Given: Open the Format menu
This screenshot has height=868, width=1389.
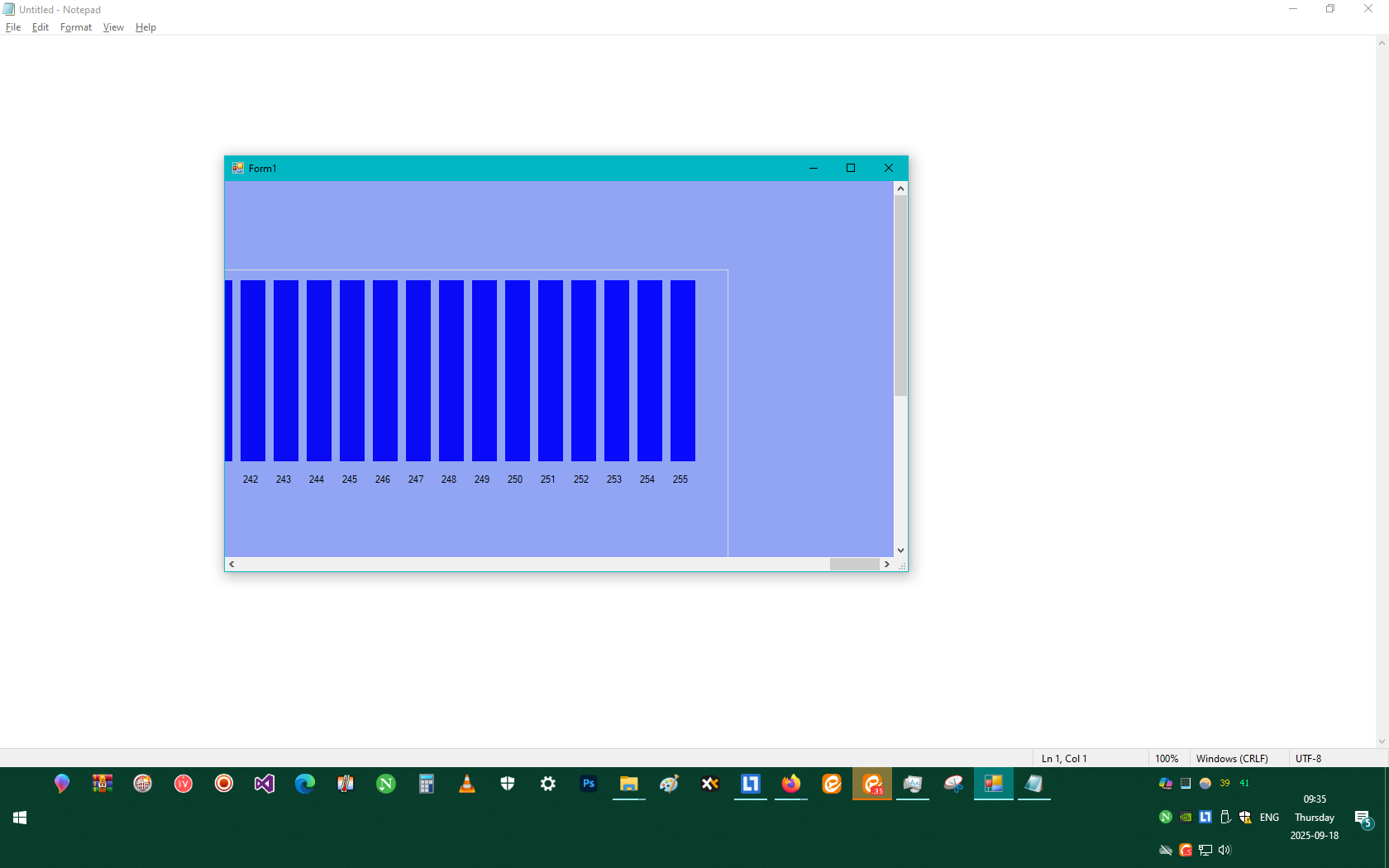Looking at the screenshot, I should (x=76, y=27).
